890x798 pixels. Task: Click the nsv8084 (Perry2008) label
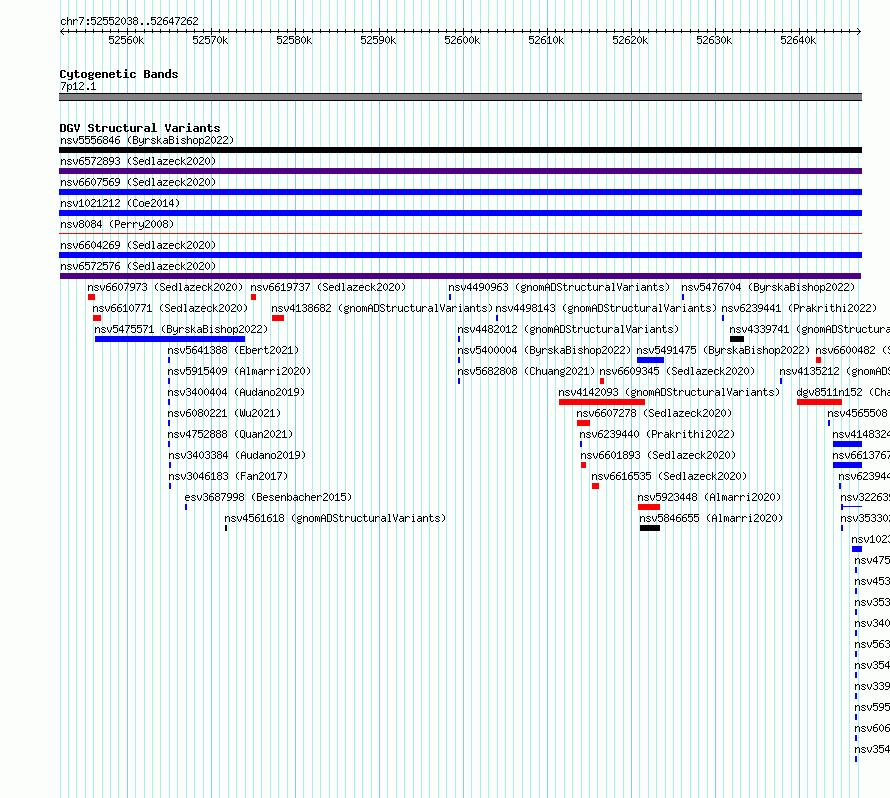click(x=117, y=224)
